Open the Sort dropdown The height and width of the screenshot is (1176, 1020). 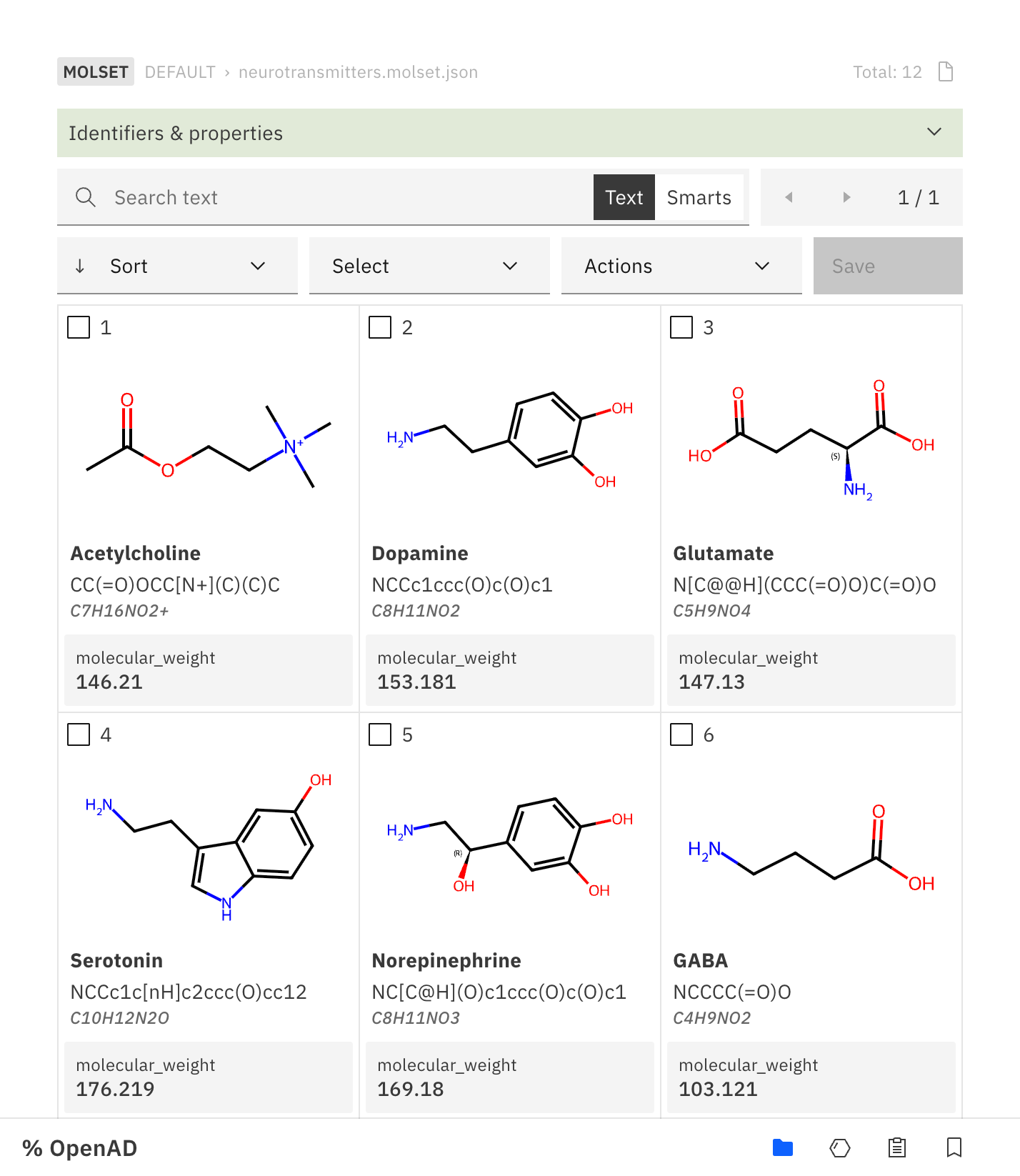[x=177, y=266]
